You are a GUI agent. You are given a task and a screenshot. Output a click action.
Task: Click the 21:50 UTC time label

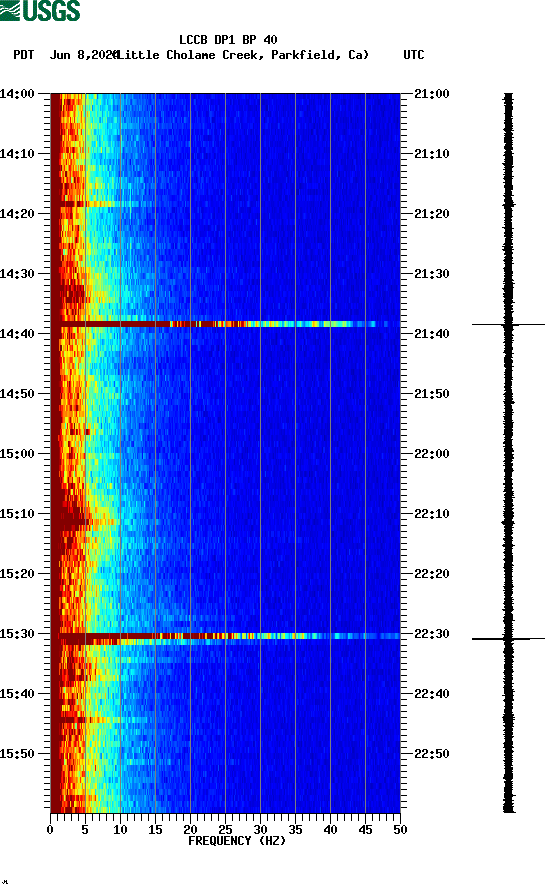coord(432,394)
